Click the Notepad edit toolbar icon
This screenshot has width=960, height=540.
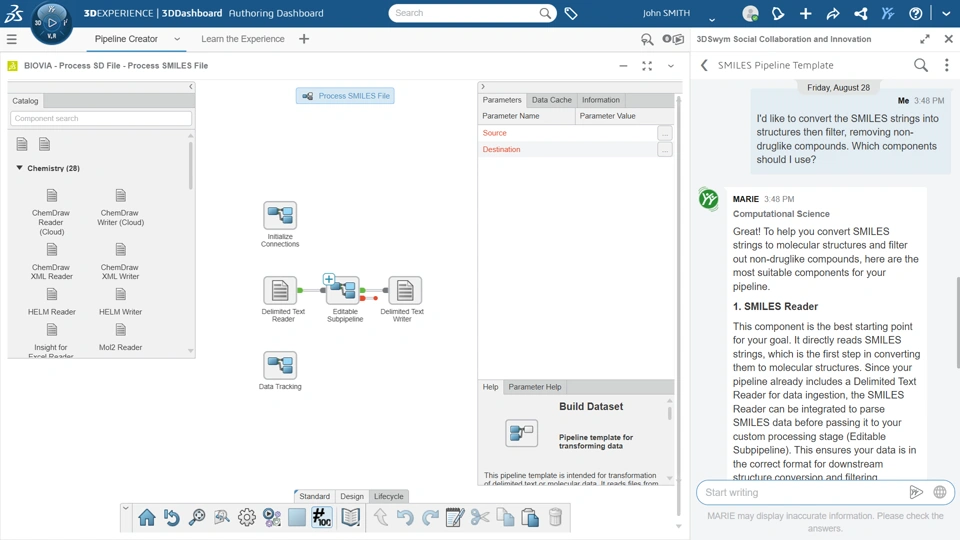click(x=455, y=517)
